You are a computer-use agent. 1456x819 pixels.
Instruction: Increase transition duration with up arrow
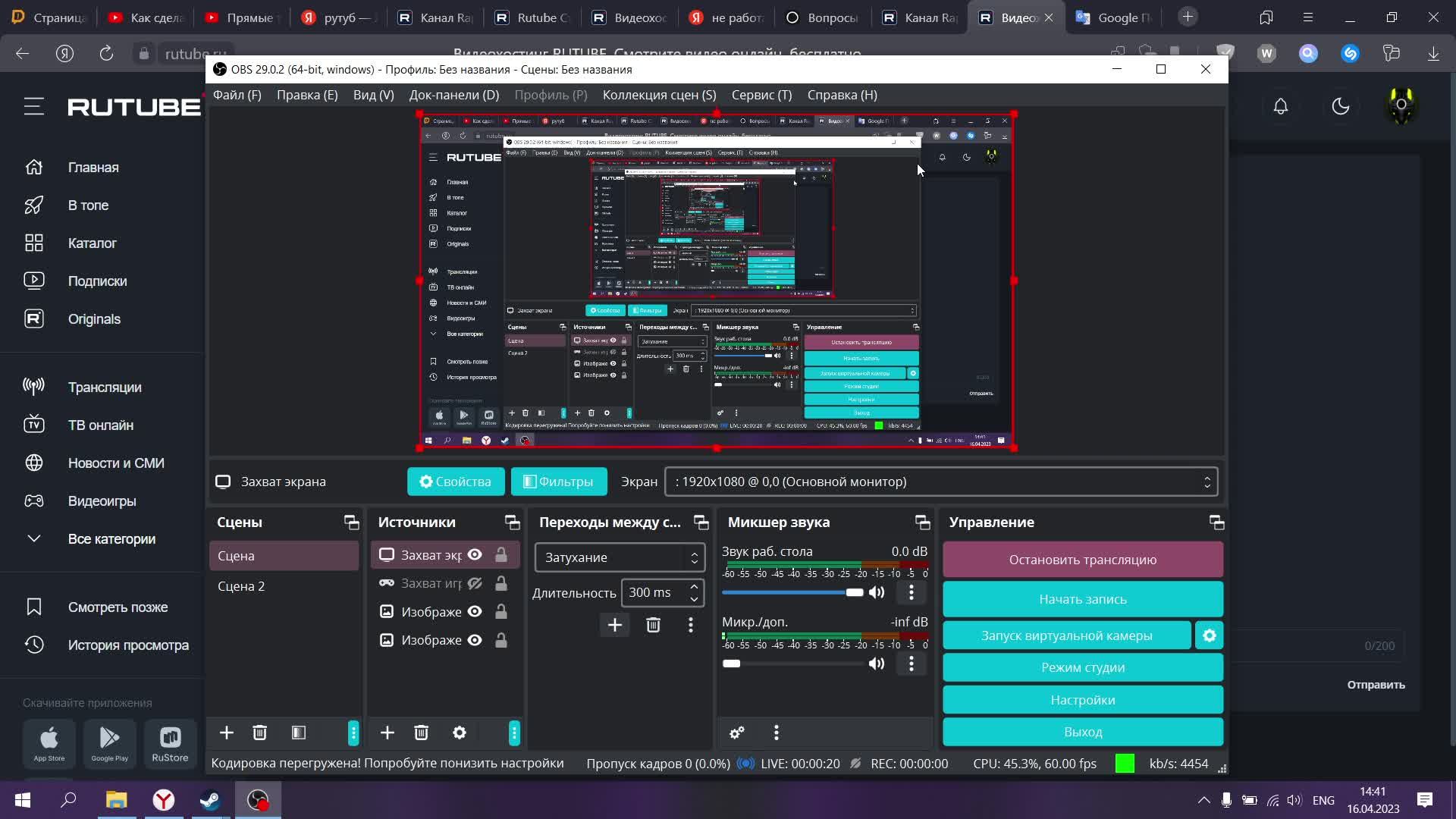pyautogui.click(x=694, y=587)
